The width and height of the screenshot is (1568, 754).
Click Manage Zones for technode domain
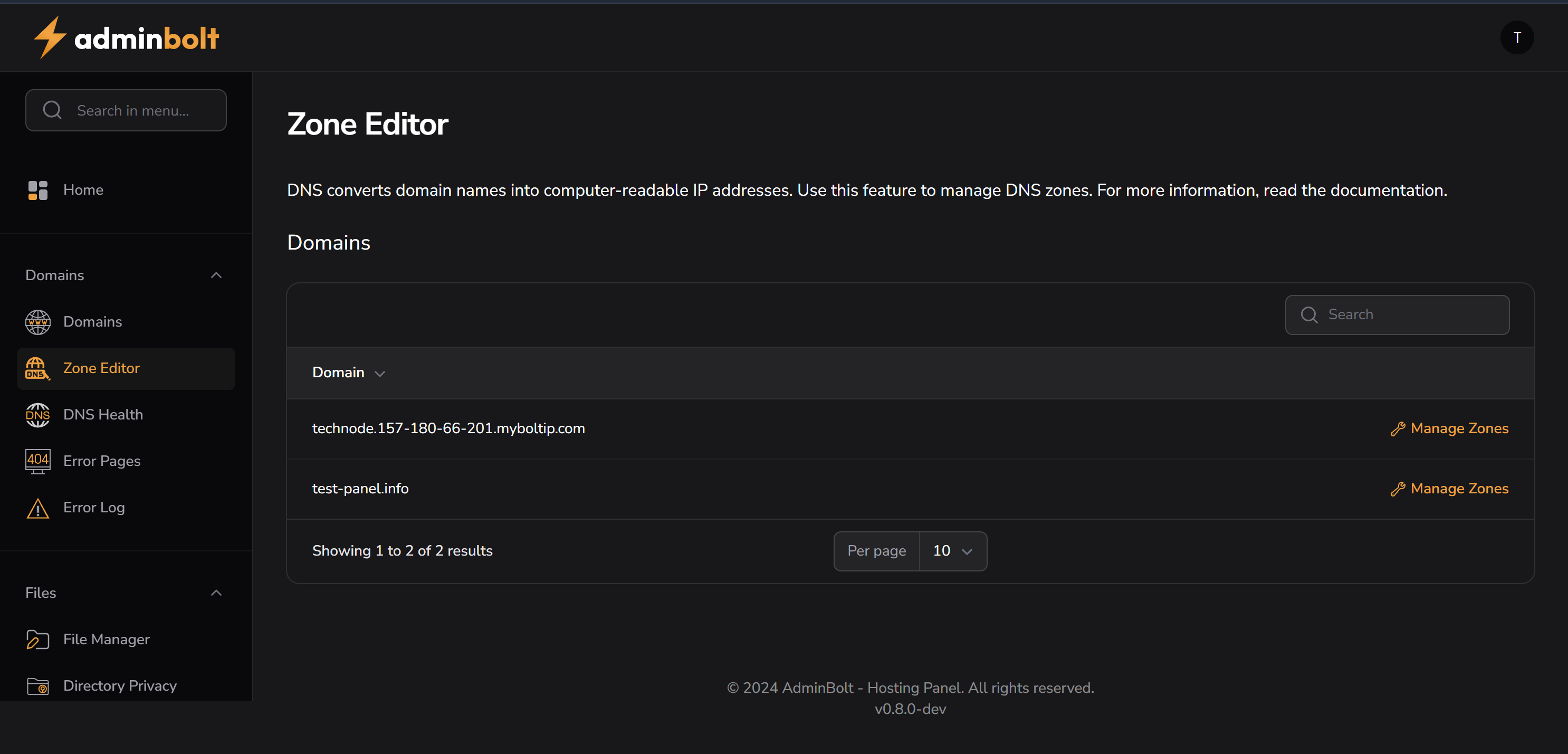coord(1460,428)
